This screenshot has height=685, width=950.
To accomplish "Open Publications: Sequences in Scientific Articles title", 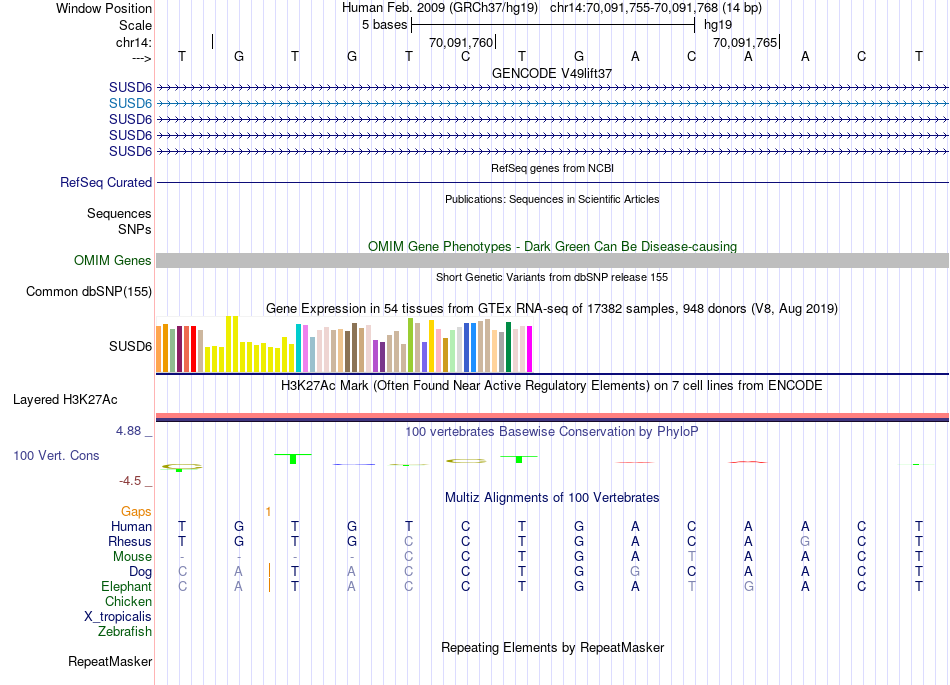I will point(551,199).
